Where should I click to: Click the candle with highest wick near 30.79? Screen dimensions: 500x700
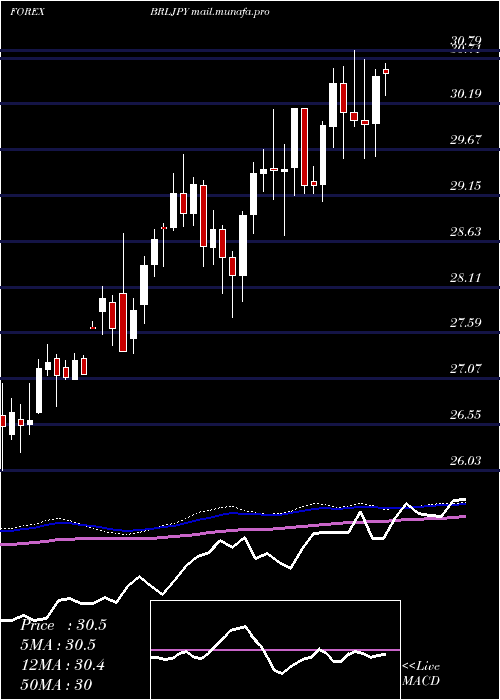354,116
